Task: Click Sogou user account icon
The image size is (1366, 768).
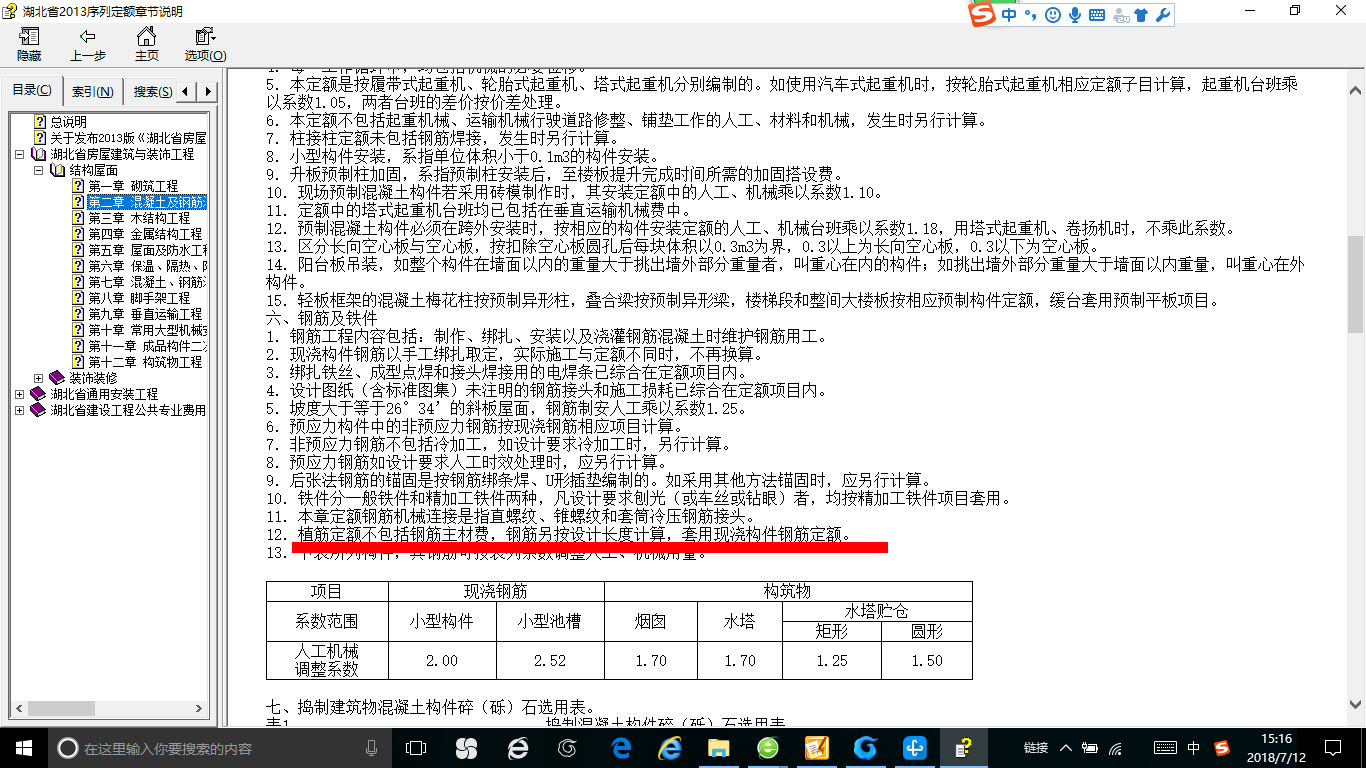Action: tap(1120, 15)
